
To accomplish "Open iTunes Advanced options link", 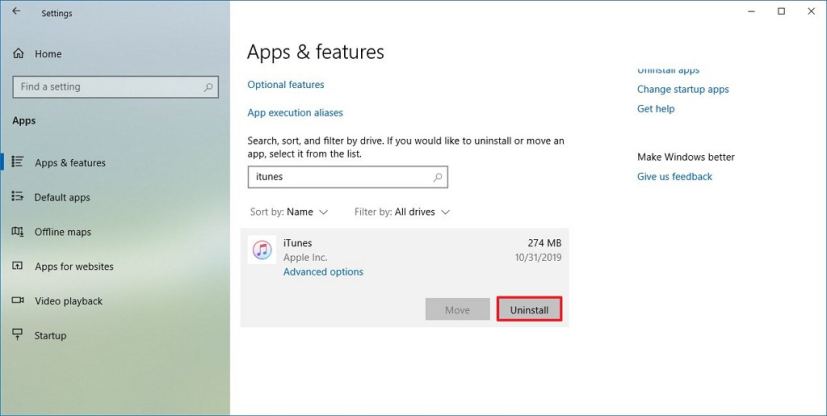I will [x=323, y=272].
